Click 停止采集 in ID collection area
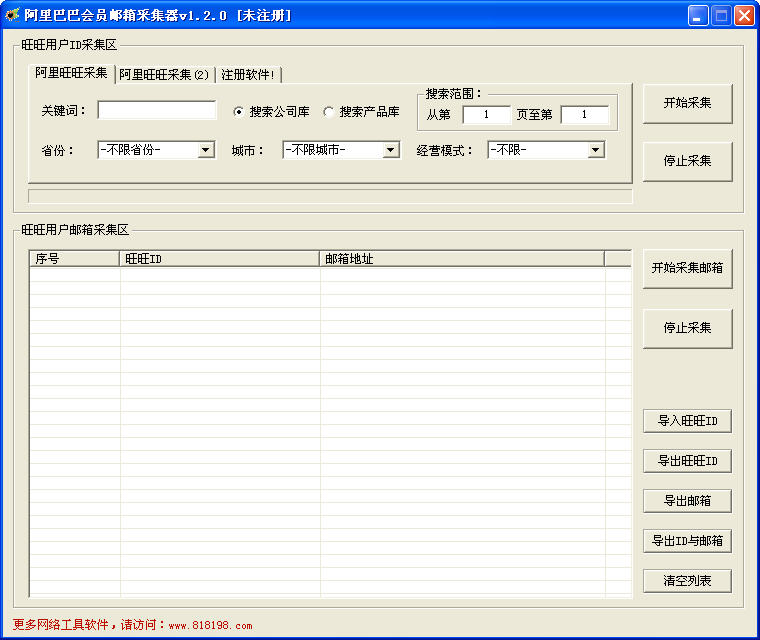The image size is (760, 640). click(687, 161)
